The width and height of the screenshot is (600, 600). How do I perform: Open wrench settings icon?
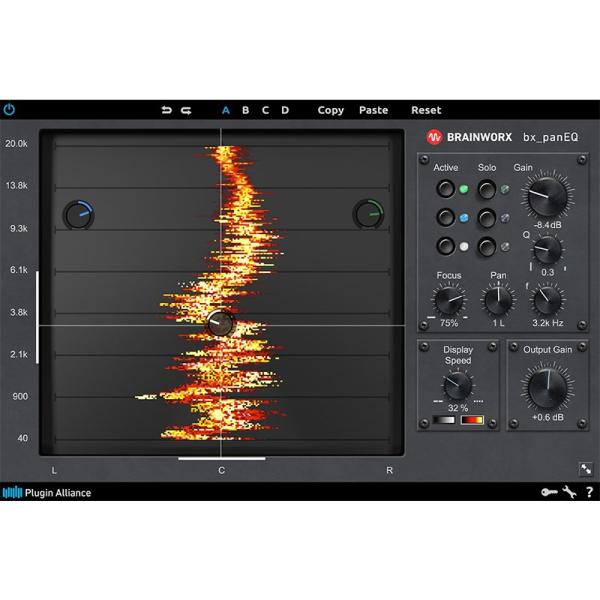click(569, 492)
